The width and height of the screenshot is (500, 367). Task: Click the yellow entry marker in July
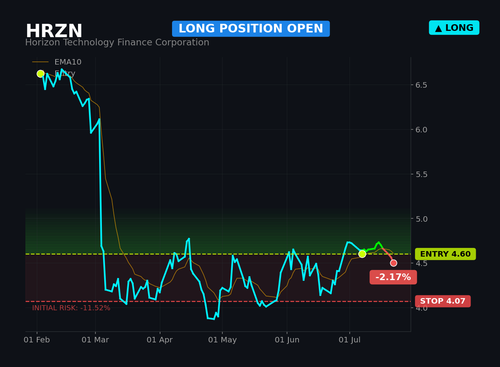362,254
